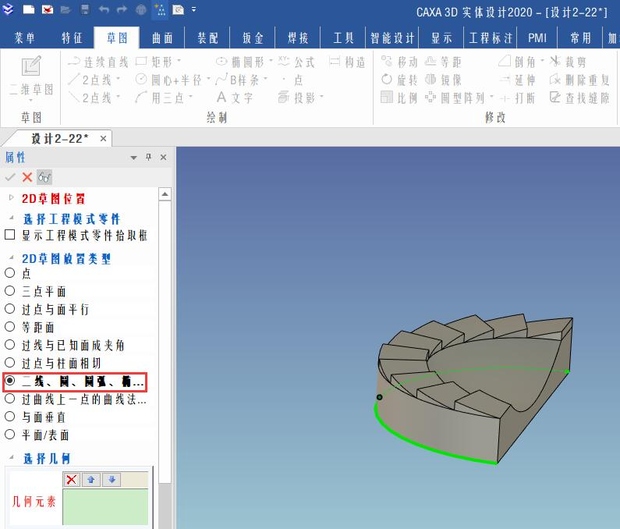Switch to the 钣金 ribbon tab
The image size is (620, 529).
253,38
